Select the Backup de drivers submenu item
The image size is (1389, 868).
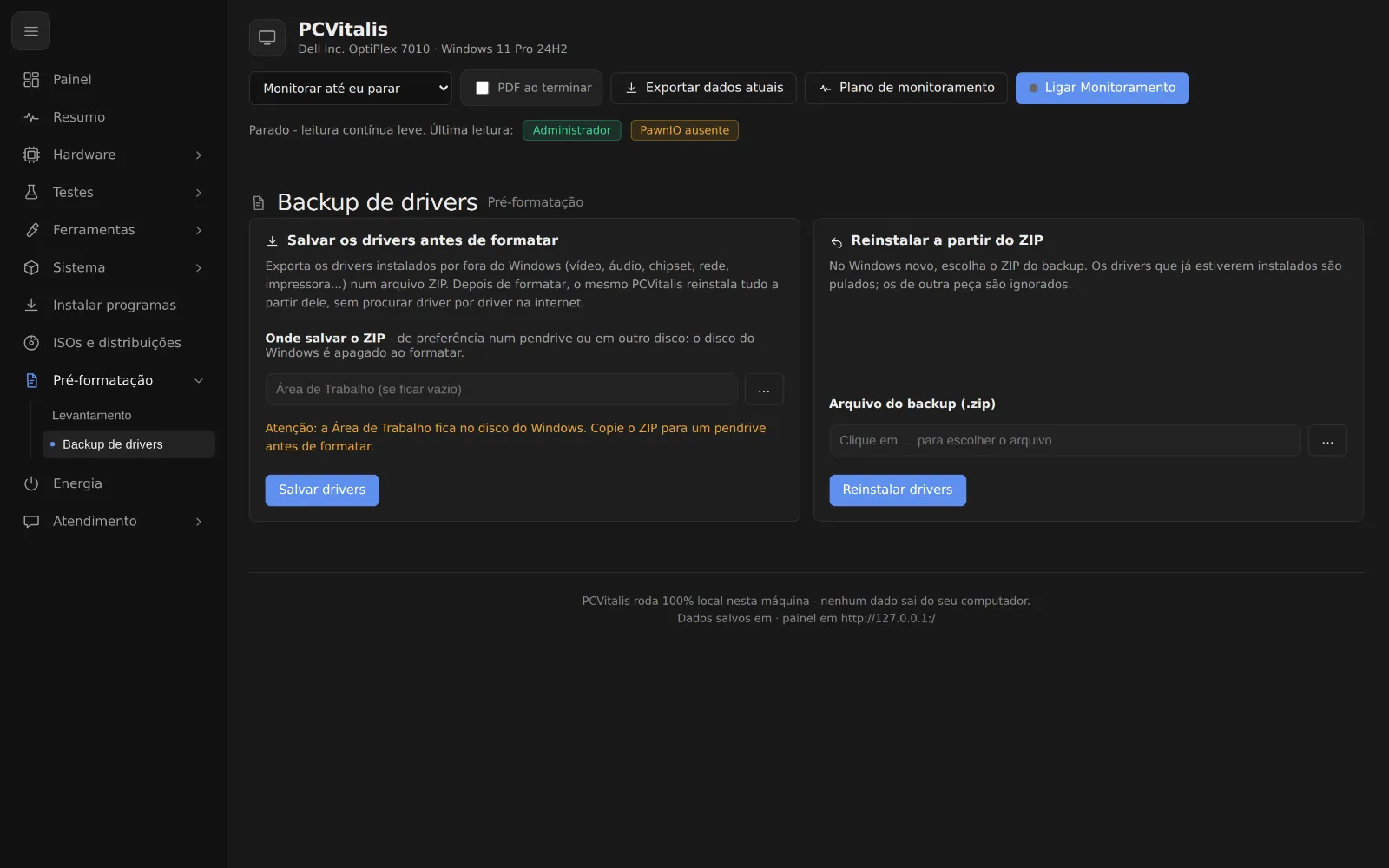128,444
